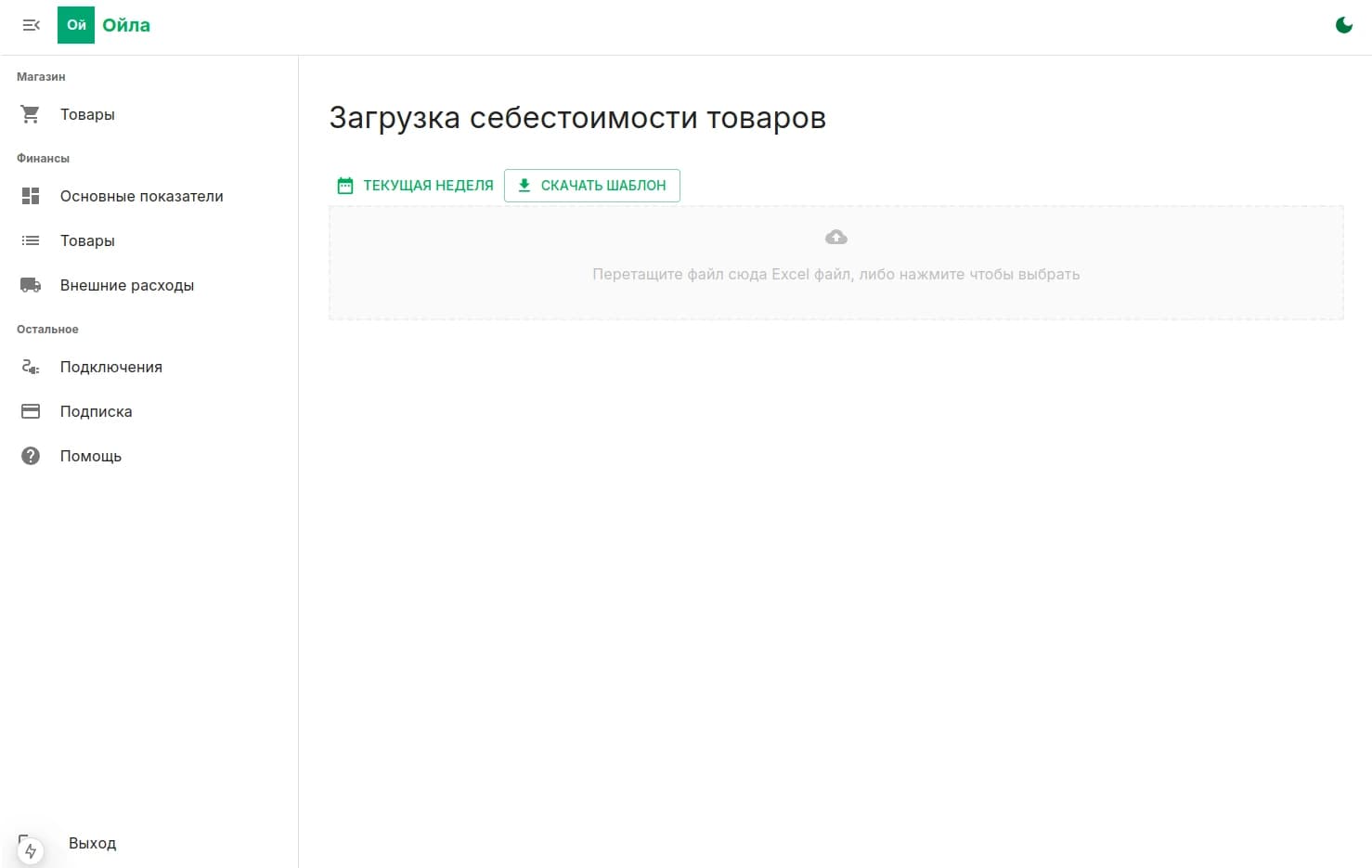The image size is (1372, 868).
Task: Open the Помощь question mark icon
Action: click(30, 455)
